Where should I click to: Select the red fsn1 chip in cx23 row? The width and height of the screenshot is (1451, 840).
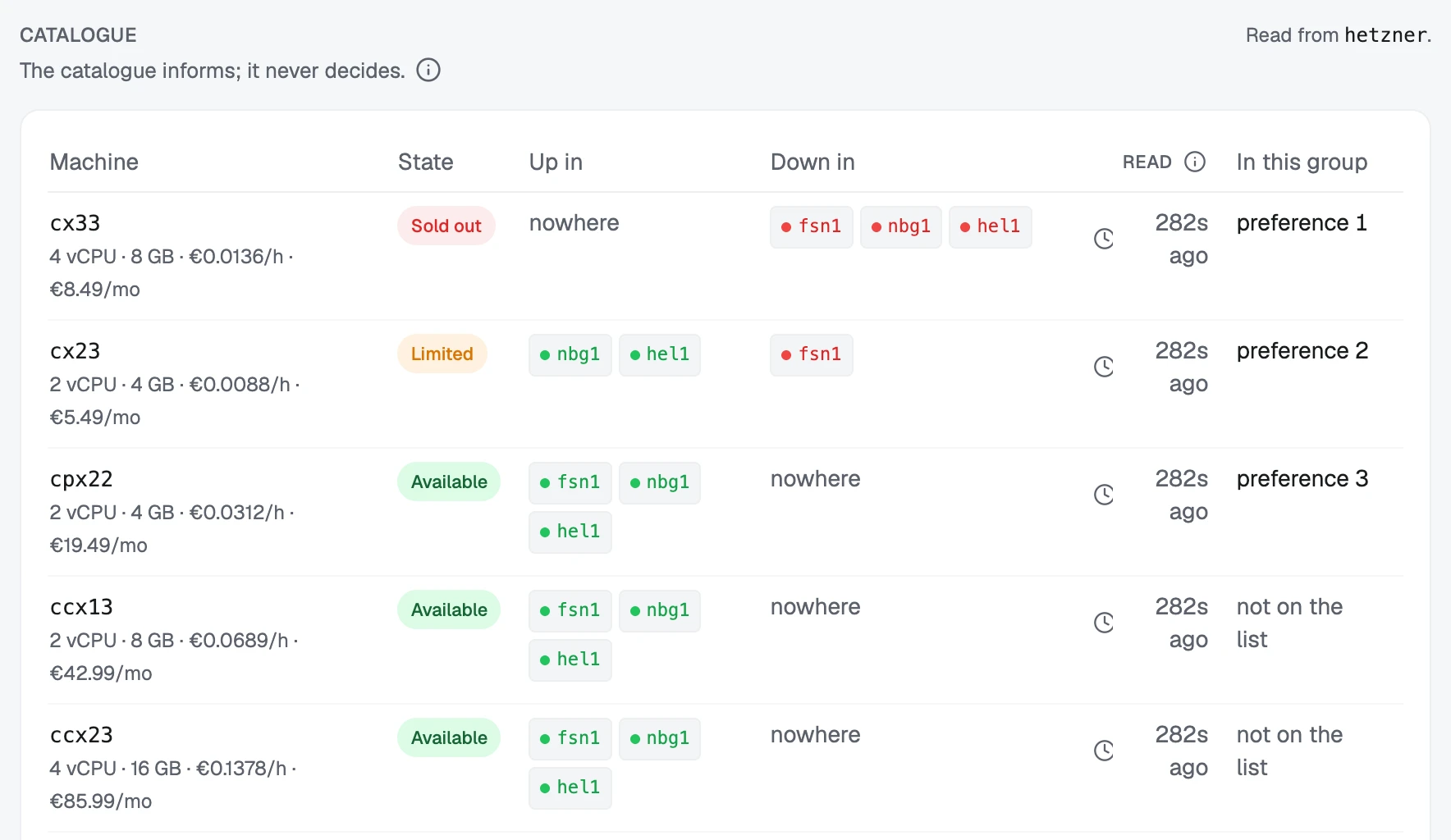point(812,354)
